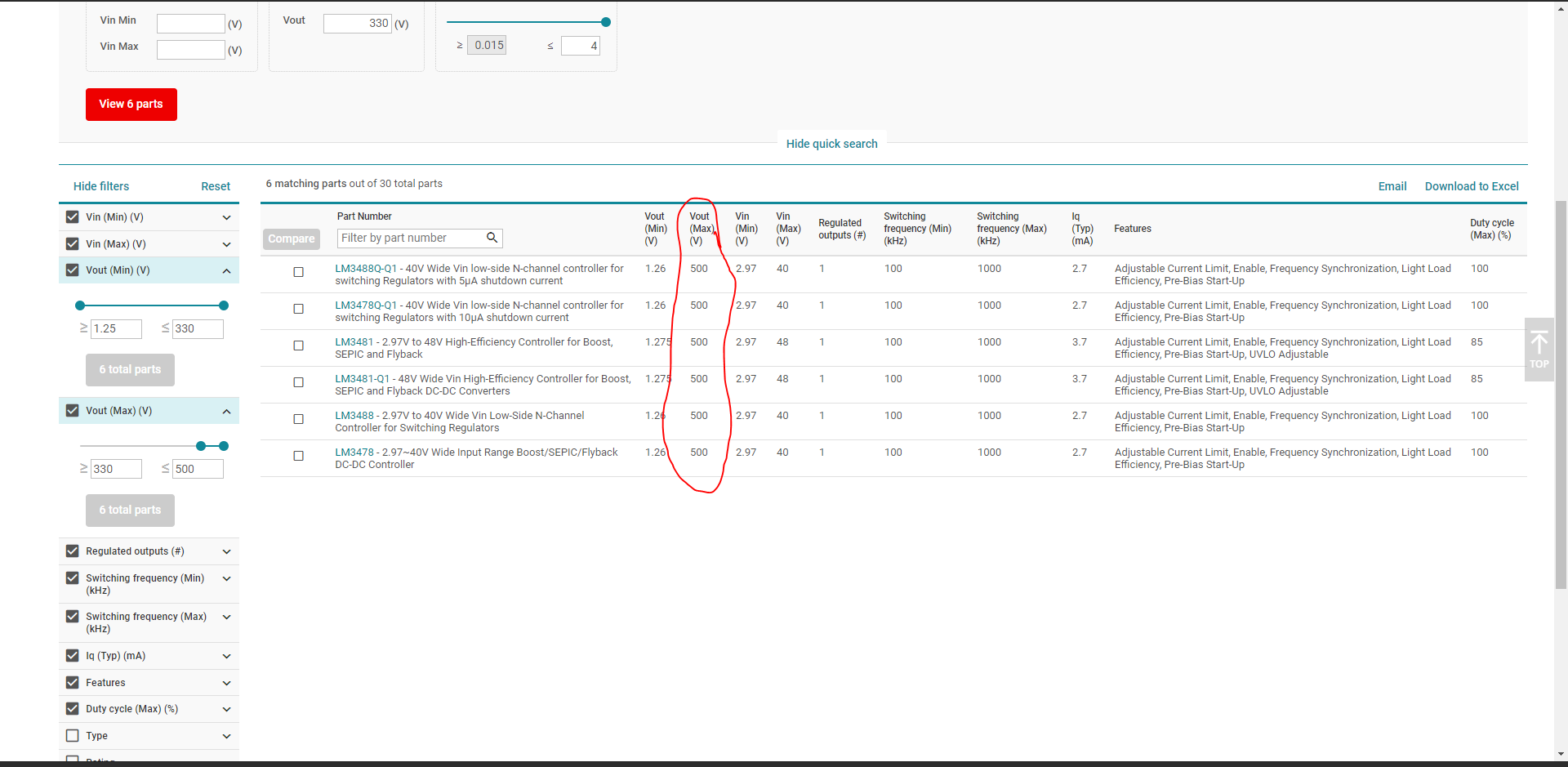Collapse the Vout (Min) (V) filter section
Image resolution: width=1568 pixels, height=767 pixels.
[227, 270]
